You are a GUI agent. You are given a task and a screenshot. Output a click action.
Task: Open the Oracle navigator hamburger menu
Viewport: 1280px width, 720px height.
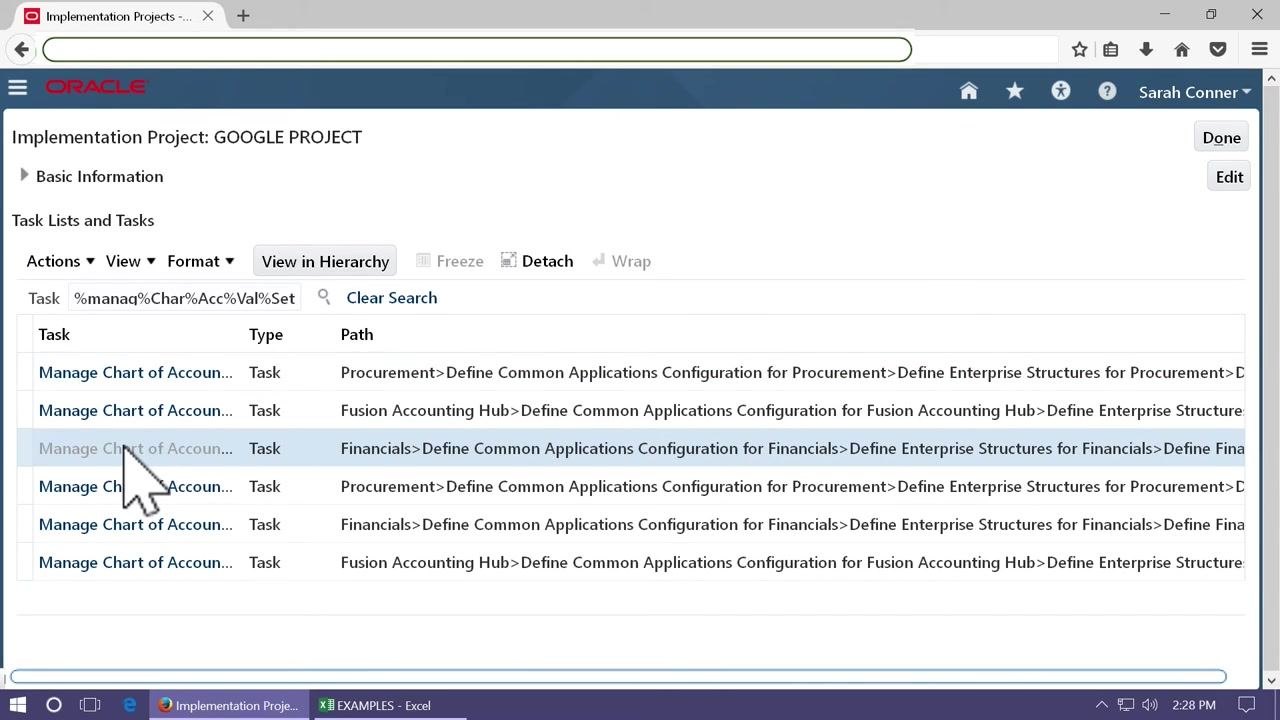coord(17,88)
